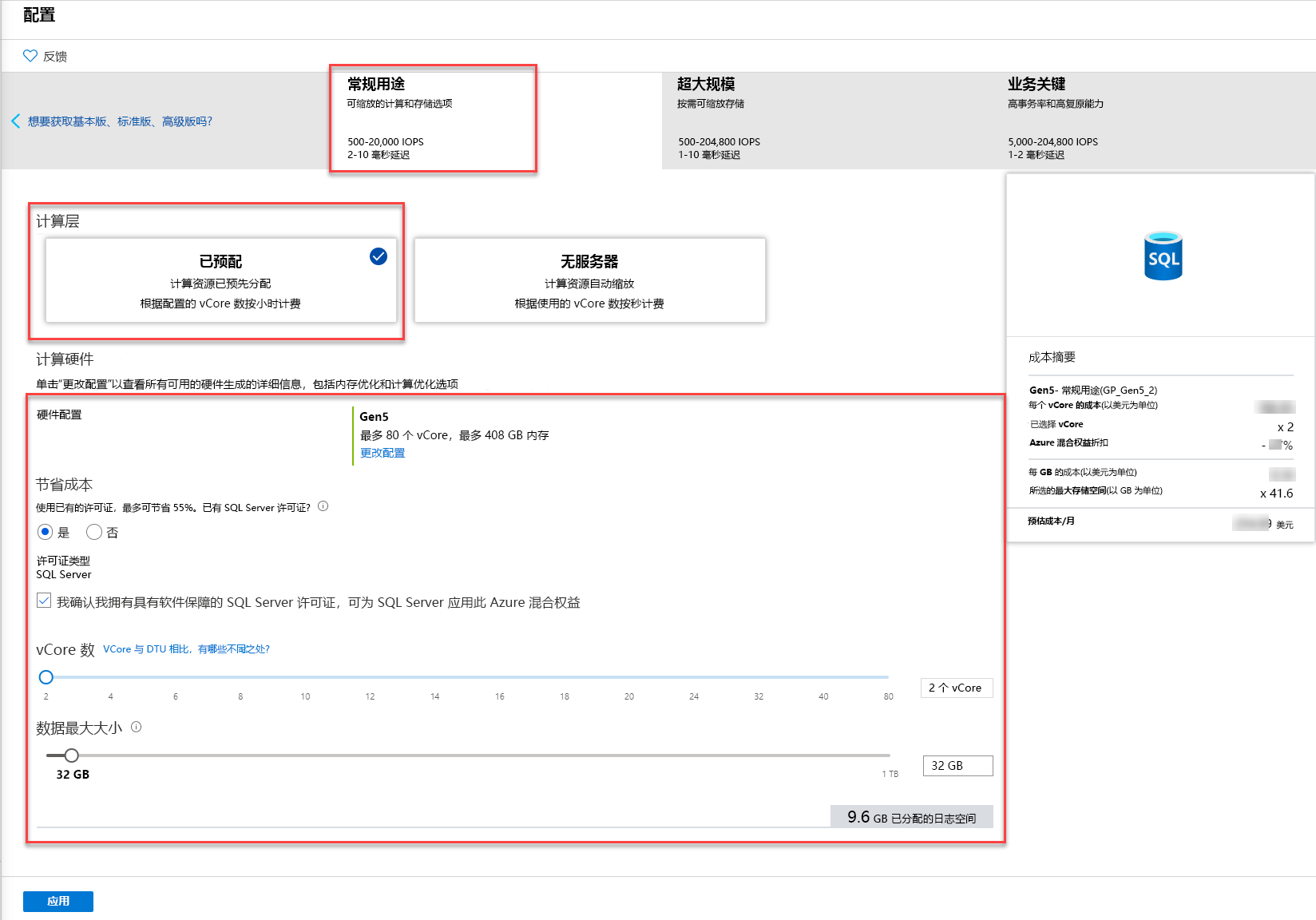The height and width of the screenshot is (920, 1316).
Task: Click the 成本摘要 heading
Action: 1052,357
